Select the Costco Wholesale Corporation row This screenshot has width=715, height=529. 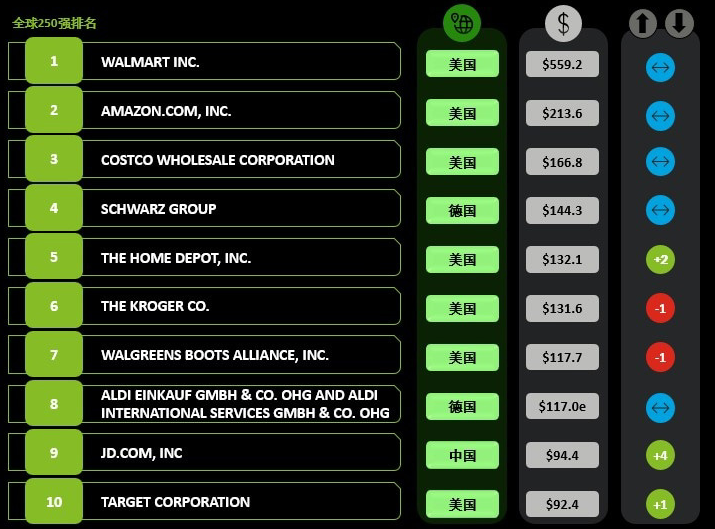click(204, 159)
